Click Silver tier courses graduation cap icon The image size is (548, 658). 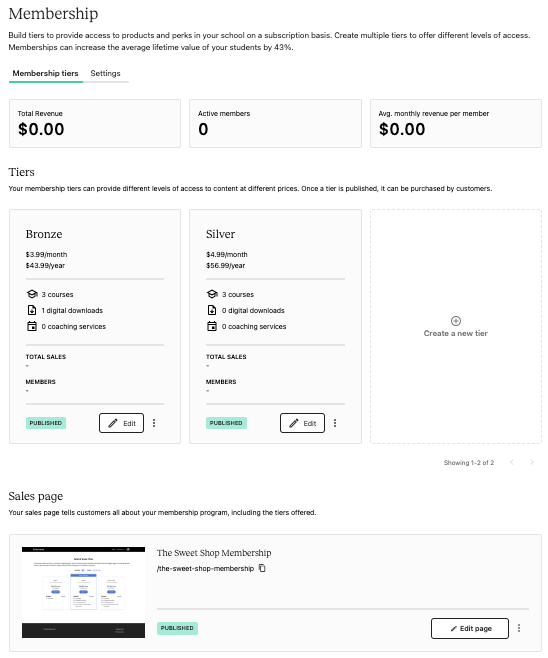pyautogui.click(x=212, y=294)
